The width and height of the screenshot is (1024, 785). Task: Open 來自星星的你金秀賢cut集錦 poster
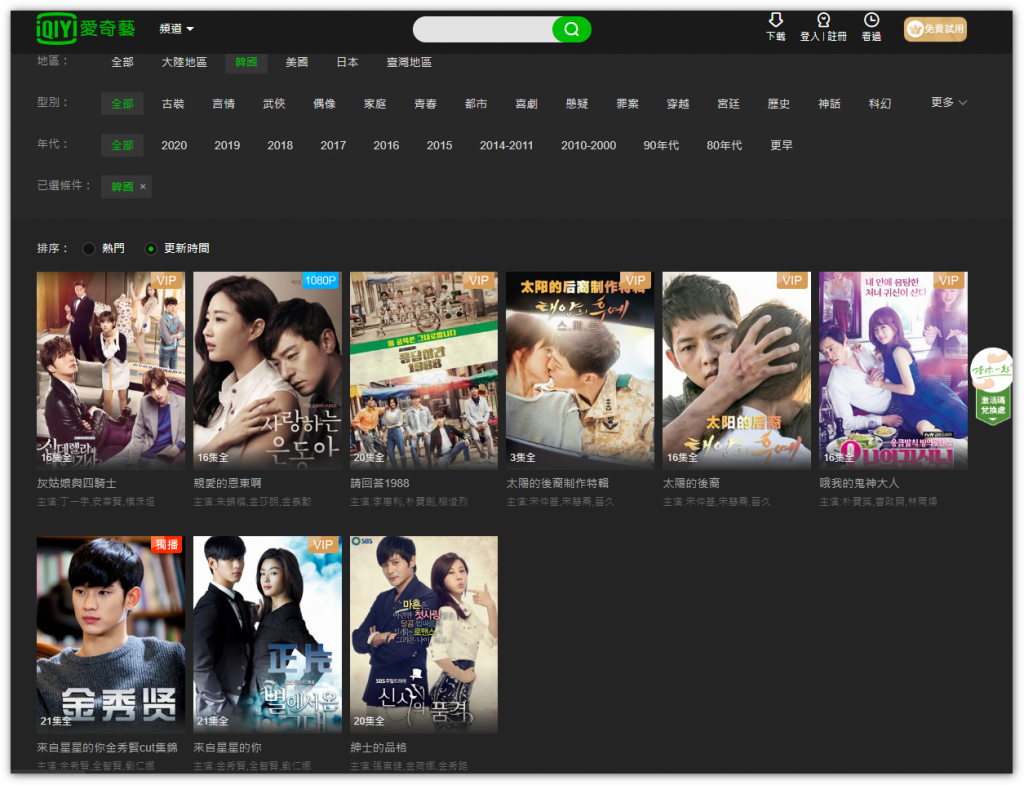[110, 634]
